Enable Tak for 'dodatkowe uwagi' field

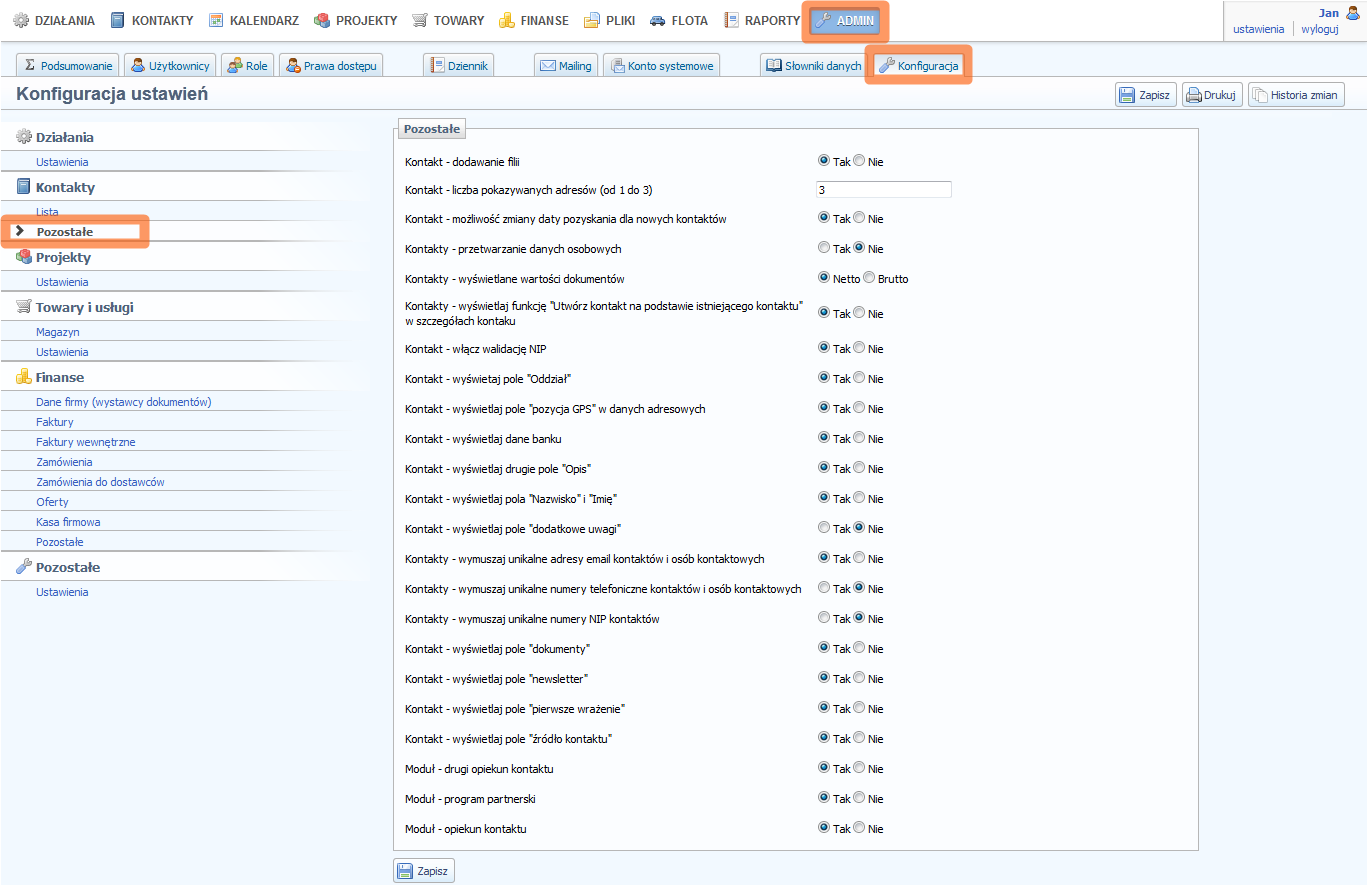click(x=824, y=528)
